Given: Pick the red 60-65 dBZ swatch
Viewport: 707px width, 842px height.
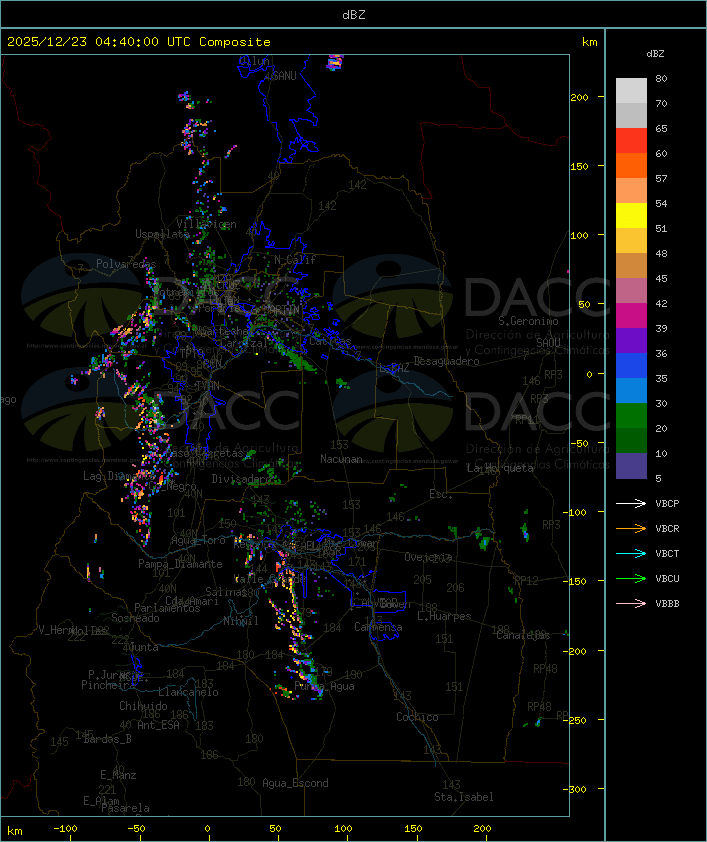Looking at the screenshot, I should click(631, 141).
